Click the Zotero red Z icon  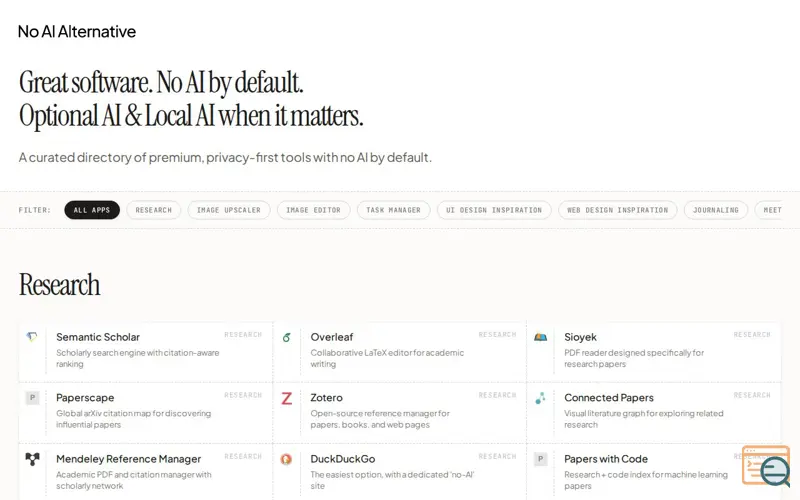(287, 398)
